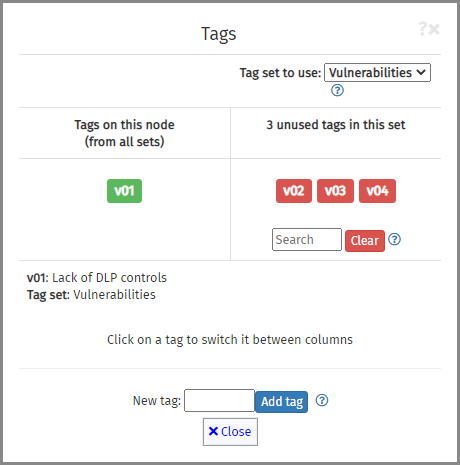Expand the chevron arrow on the Vulnerabilities selector
This screenshot has height=465, width=460.
pyautogui.click(x=421, y=72)
